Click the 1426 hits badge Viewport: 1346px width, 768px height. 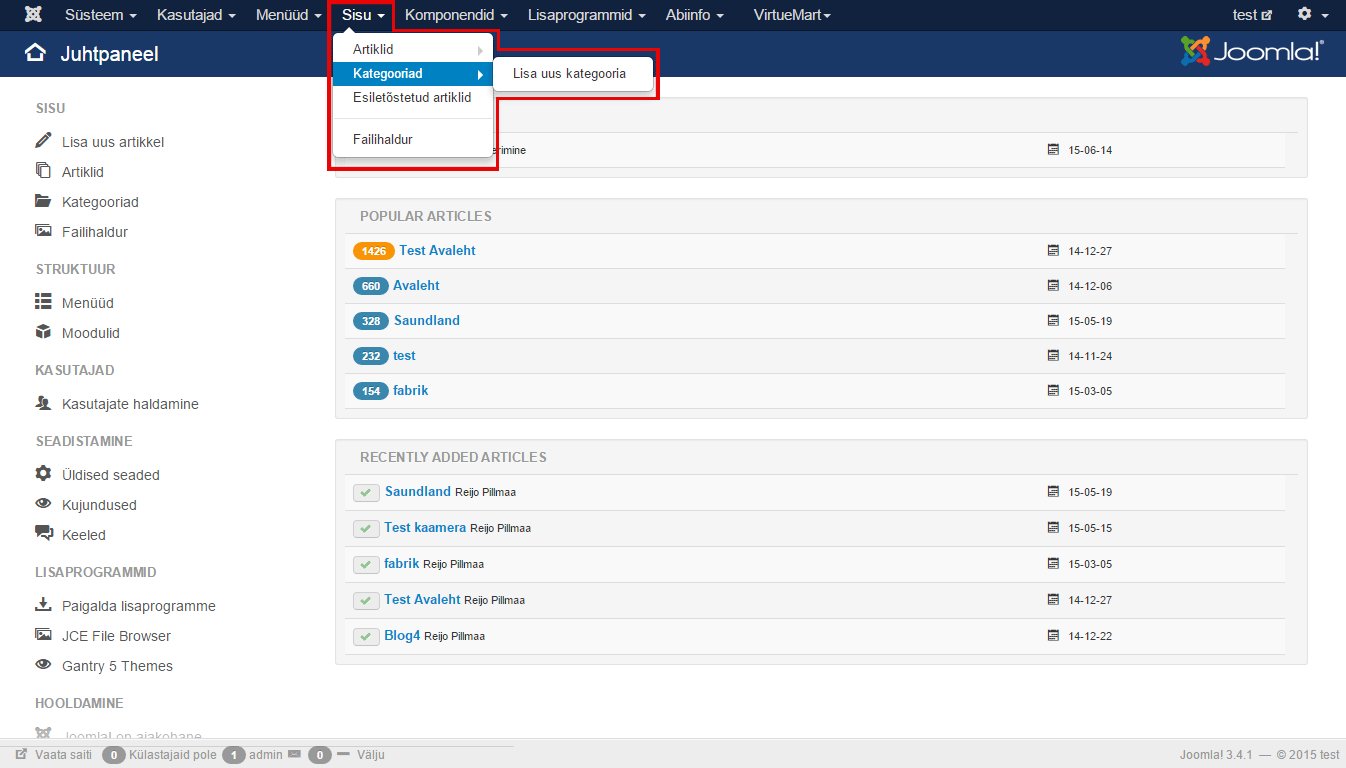click(x=374, y=251)
